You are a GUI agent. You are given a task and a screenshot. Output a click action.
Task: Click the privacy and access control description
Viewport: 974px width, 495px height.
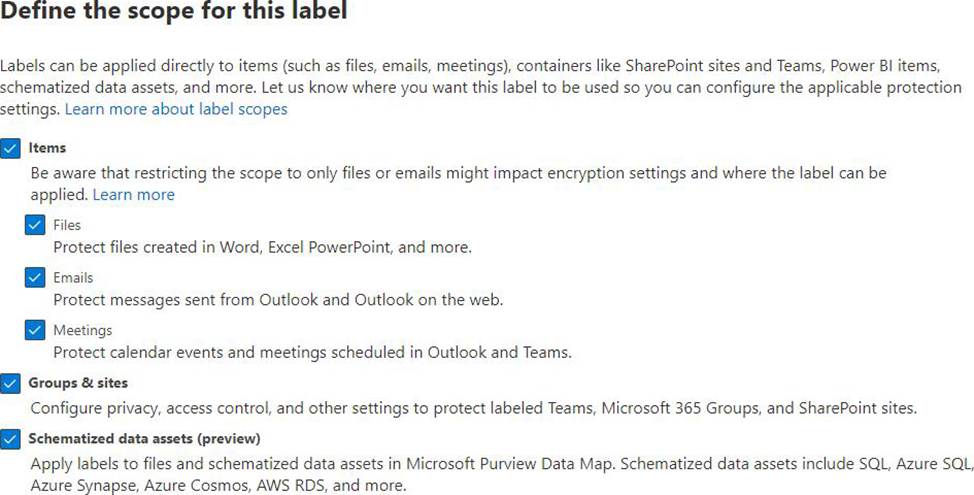[473, 407]
